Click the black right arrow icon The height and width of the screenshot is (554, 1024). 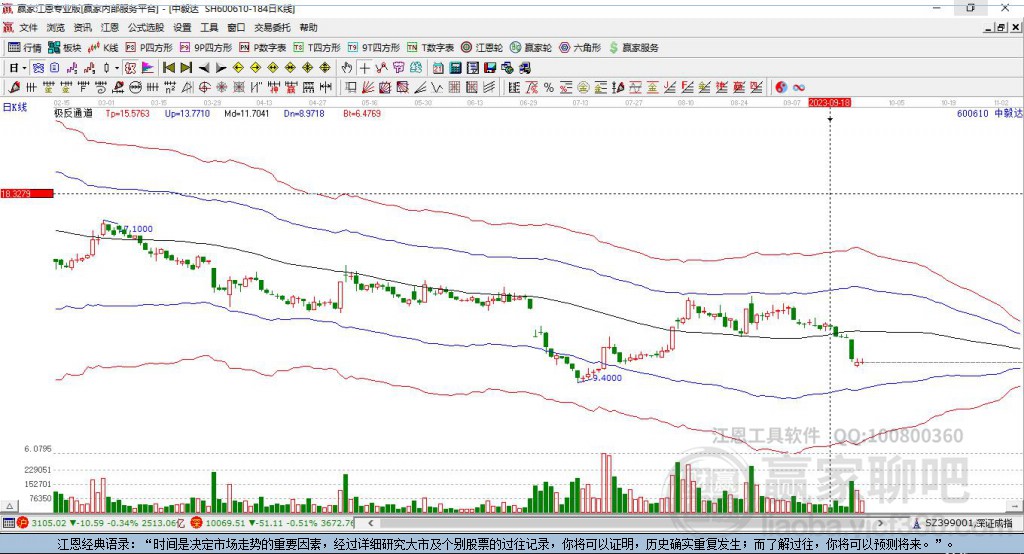point(221,68)
